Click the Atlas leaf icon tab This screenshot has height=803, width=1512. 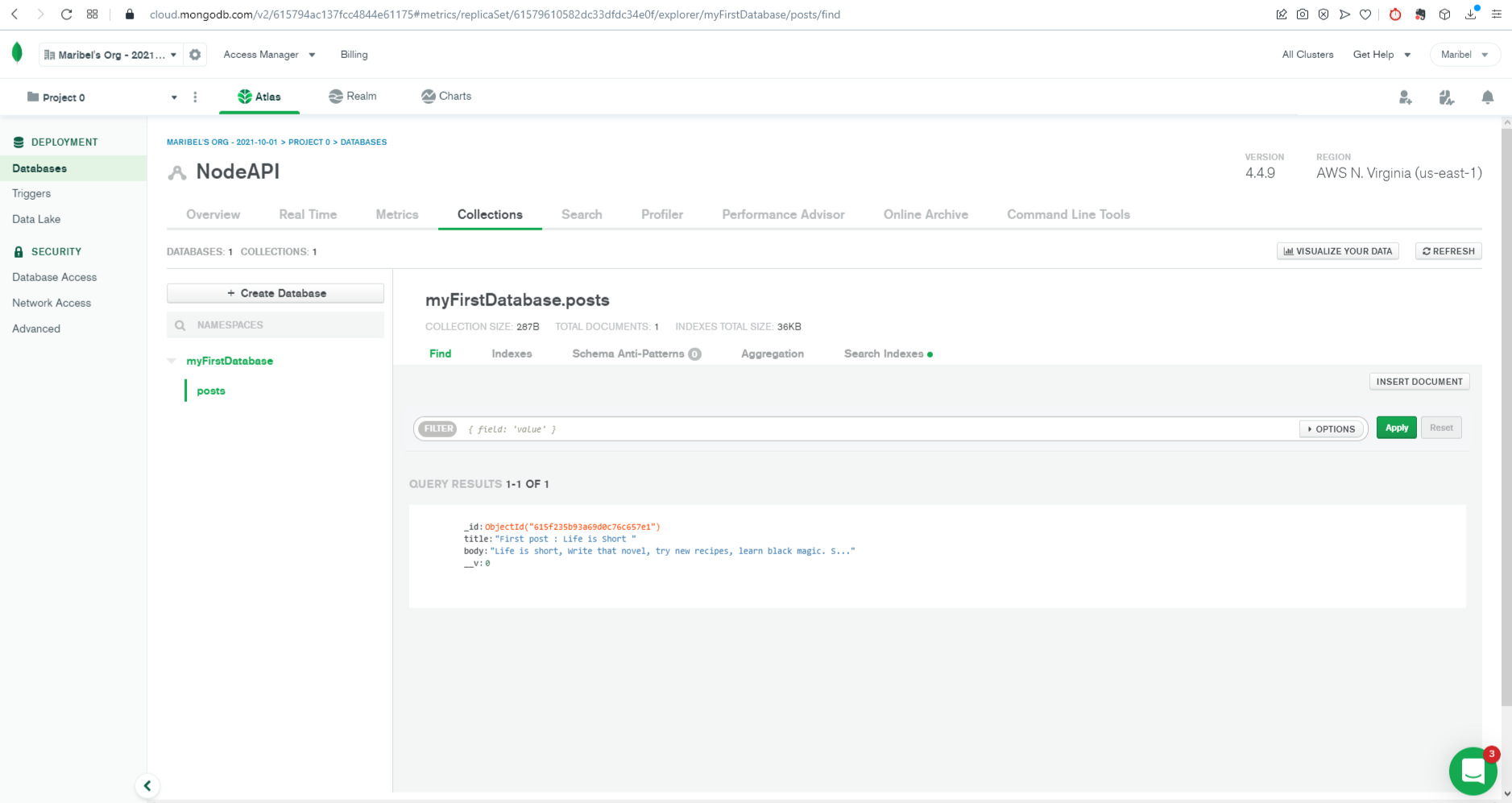click(x=259, y=97)
